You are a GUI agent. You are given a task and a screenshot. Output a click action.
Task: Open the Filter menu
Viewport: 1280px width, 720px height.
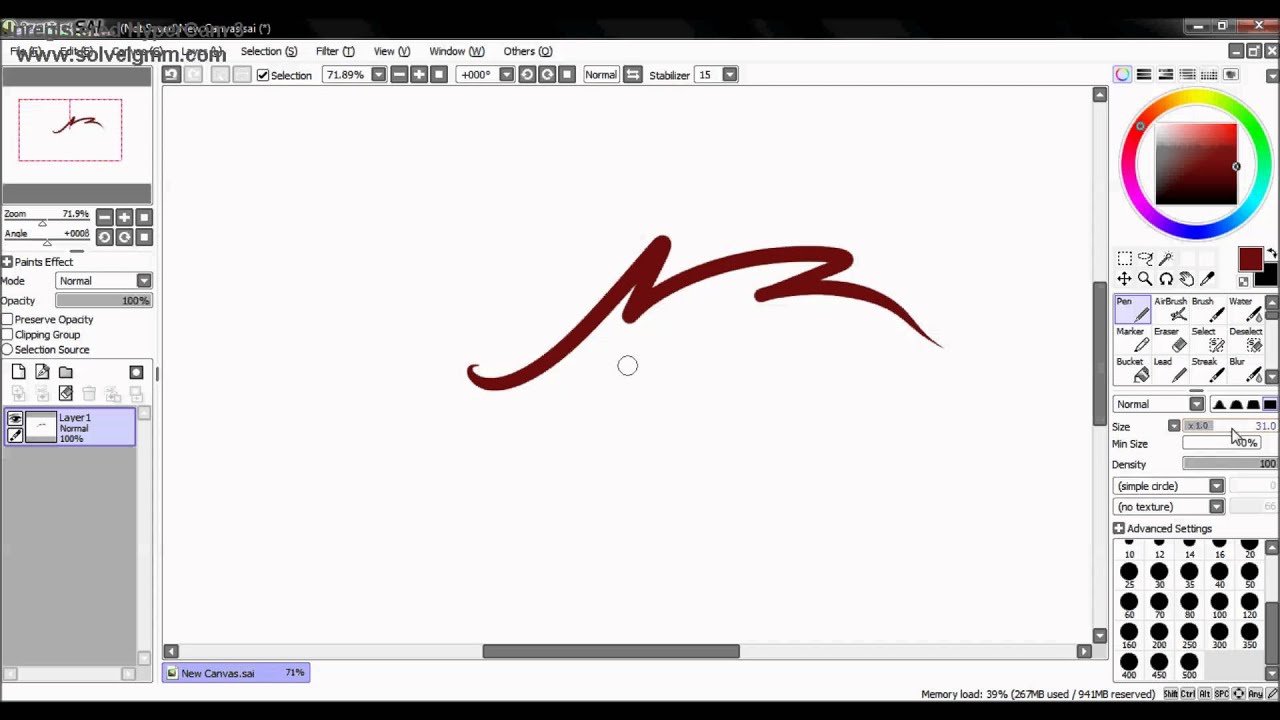[335, 51]
